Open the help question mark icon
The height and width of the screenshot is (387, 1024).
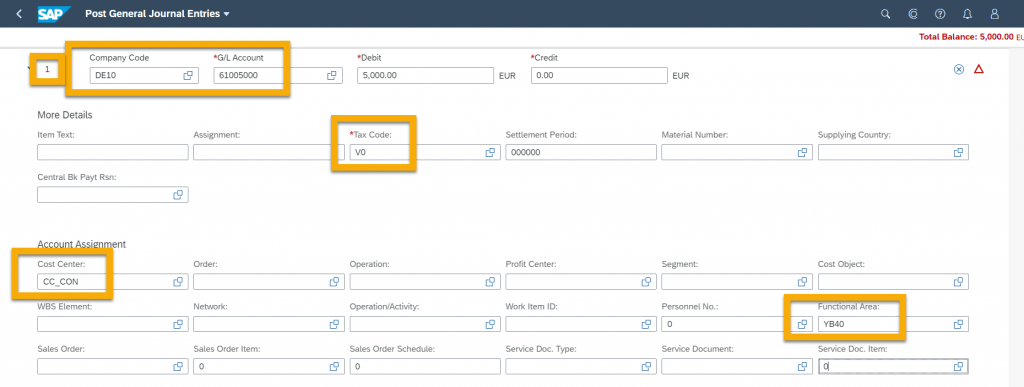click(940, 14)
